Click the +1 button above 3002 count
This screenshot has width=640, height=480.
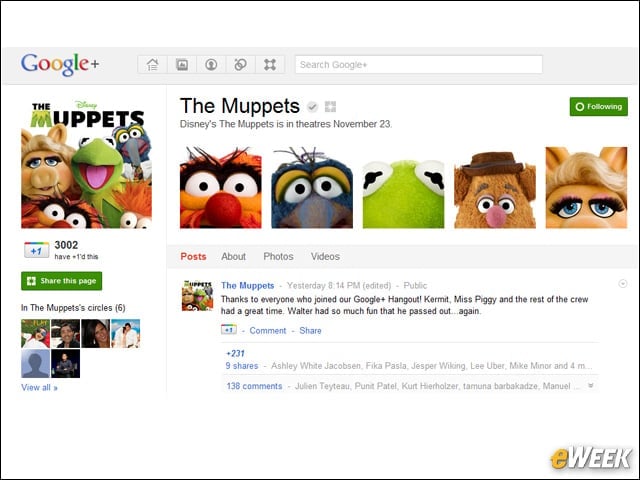click(37, 250)
